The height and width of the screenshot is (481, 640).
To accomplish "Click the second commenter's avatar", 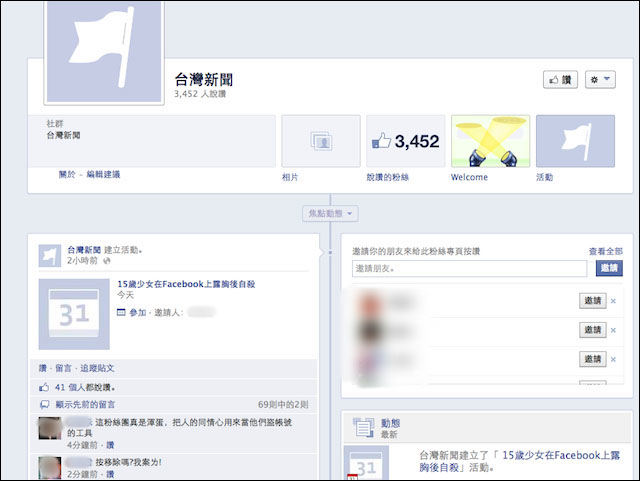I will (x=50, y=468).
